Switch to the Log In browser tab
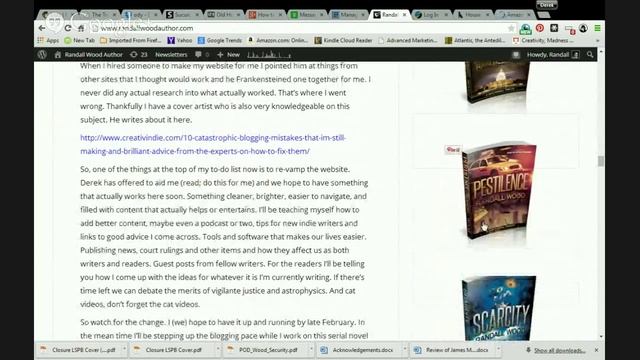 coord(431,15)
